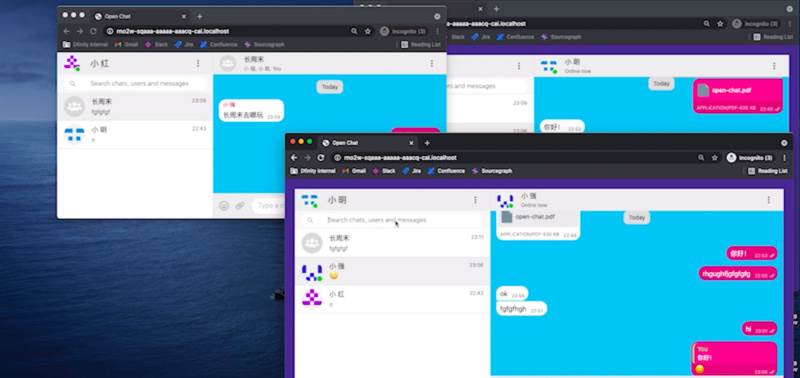800x378 pixels.
Task: Click the emoji icon in the 小红 window
Action: [x=224, y=206]
